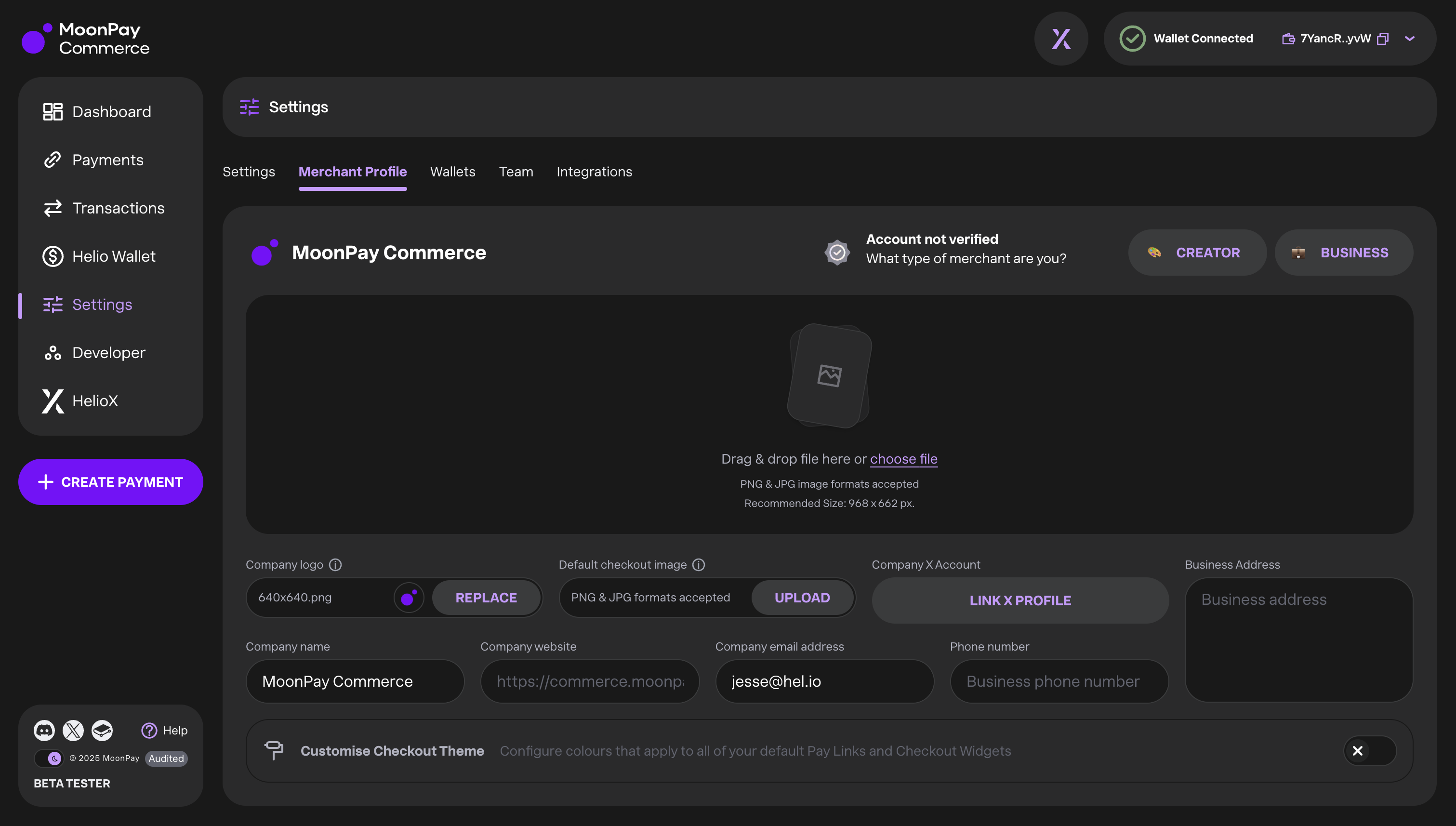Toggle dark mode switch near copyright
Viewport: 1456px width, 826px height.
pyautogui.click(x=49, y=759)
